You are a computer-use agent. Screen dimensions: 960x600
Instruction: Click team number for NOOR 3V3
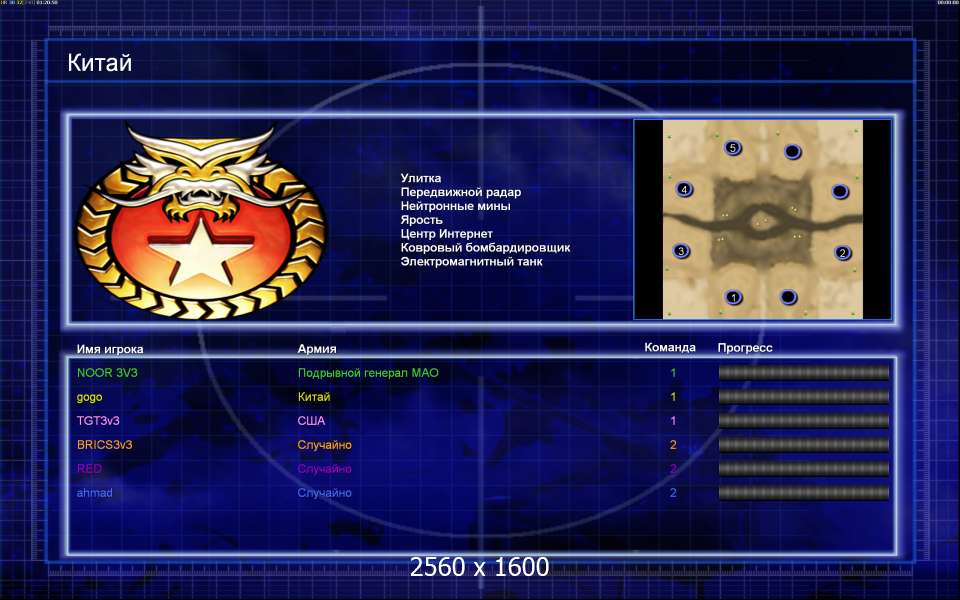(673, 372)
